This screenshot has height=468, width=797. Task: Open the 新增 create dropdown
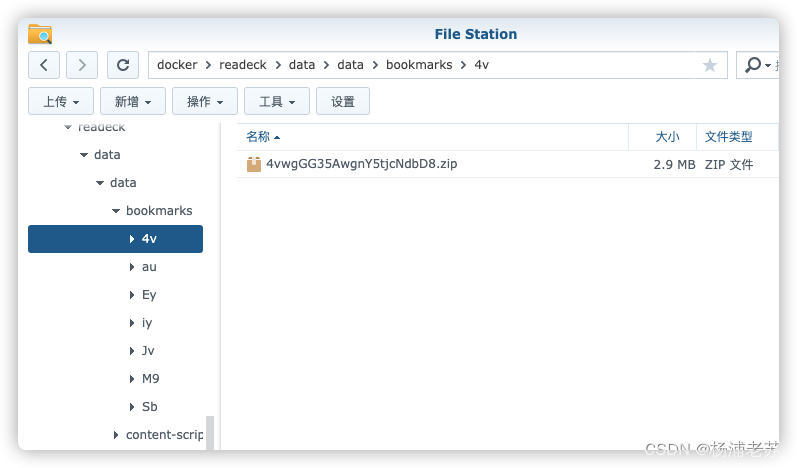[x=133, y=101]
